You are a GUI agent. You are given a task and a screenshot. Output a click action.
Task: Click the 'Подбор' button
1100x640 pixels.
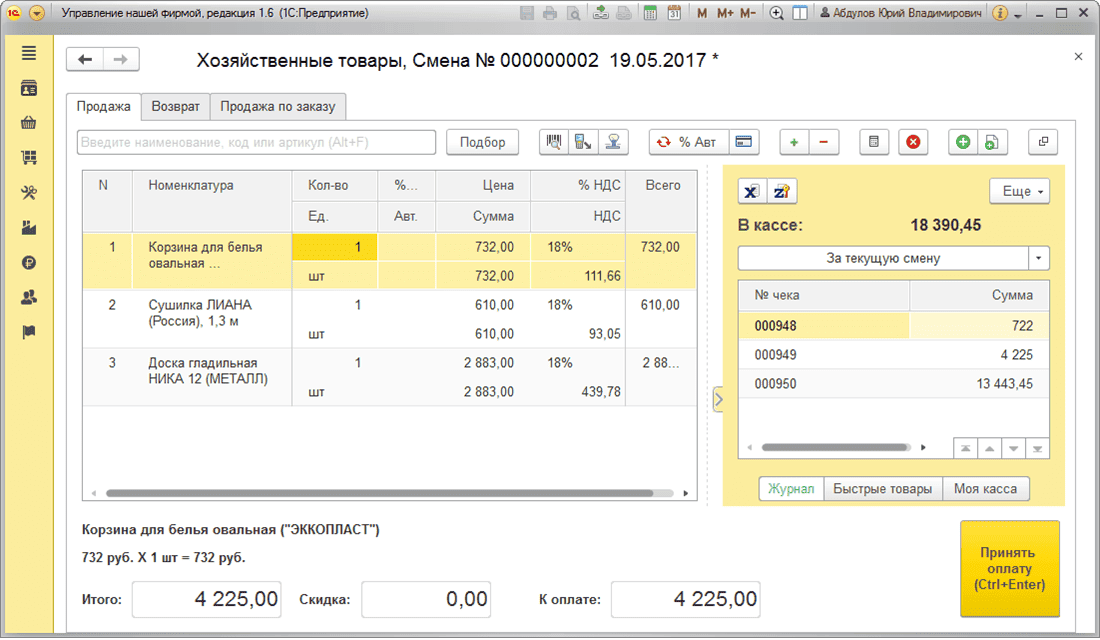(483, 142)
